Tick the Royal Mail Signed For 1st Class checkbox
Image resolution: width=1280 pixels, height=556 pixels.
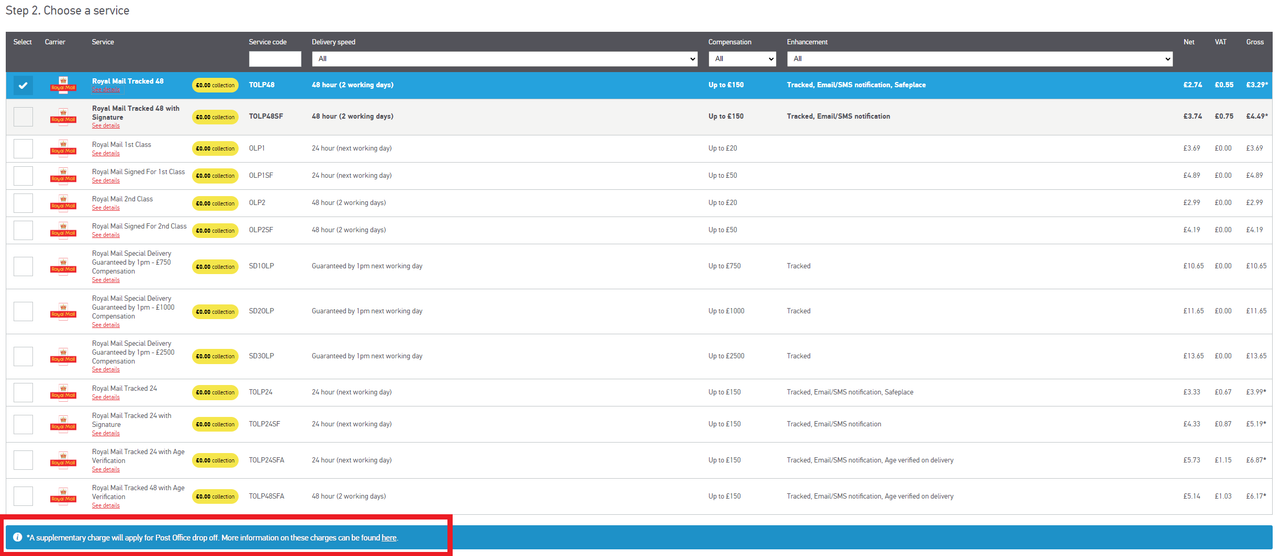(23, 175)
